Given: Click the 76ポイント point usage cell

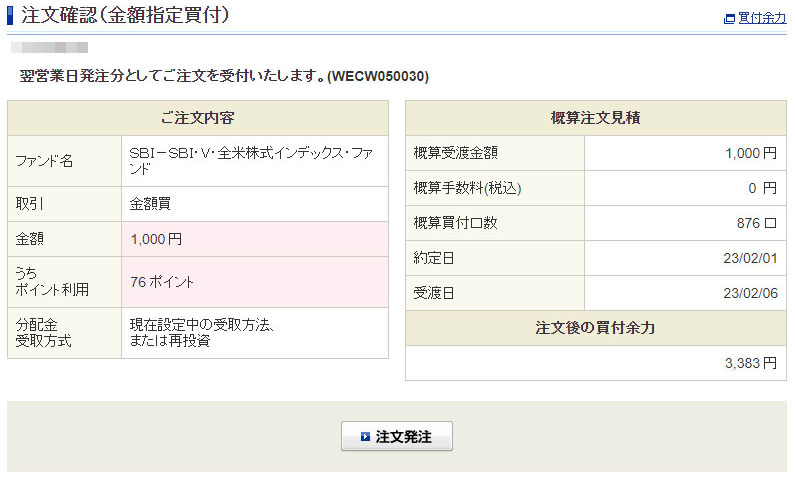Looking at the screenshot, I should (162, 282).
